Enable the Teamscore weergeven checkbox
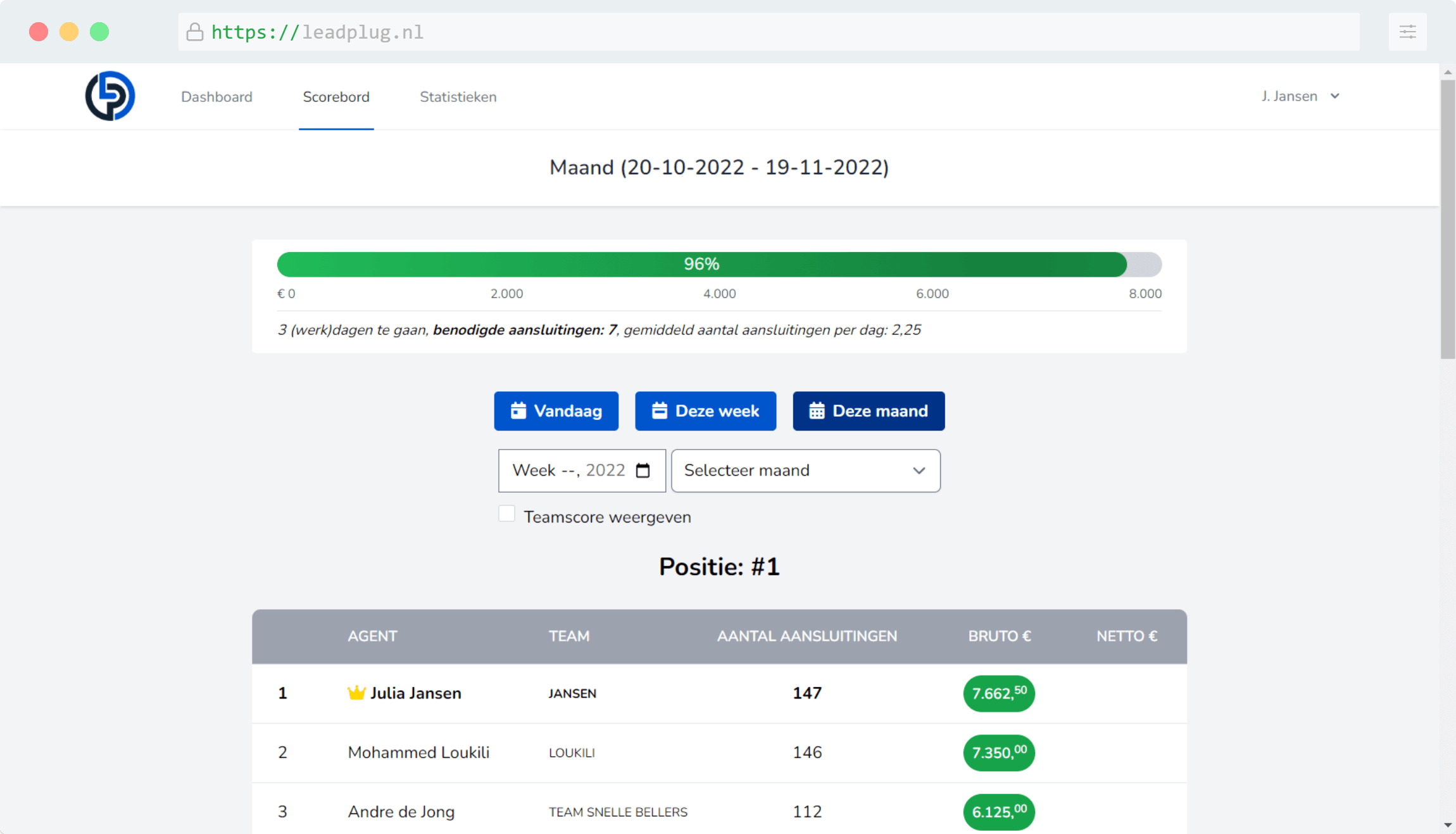 (x=506, y=514)
